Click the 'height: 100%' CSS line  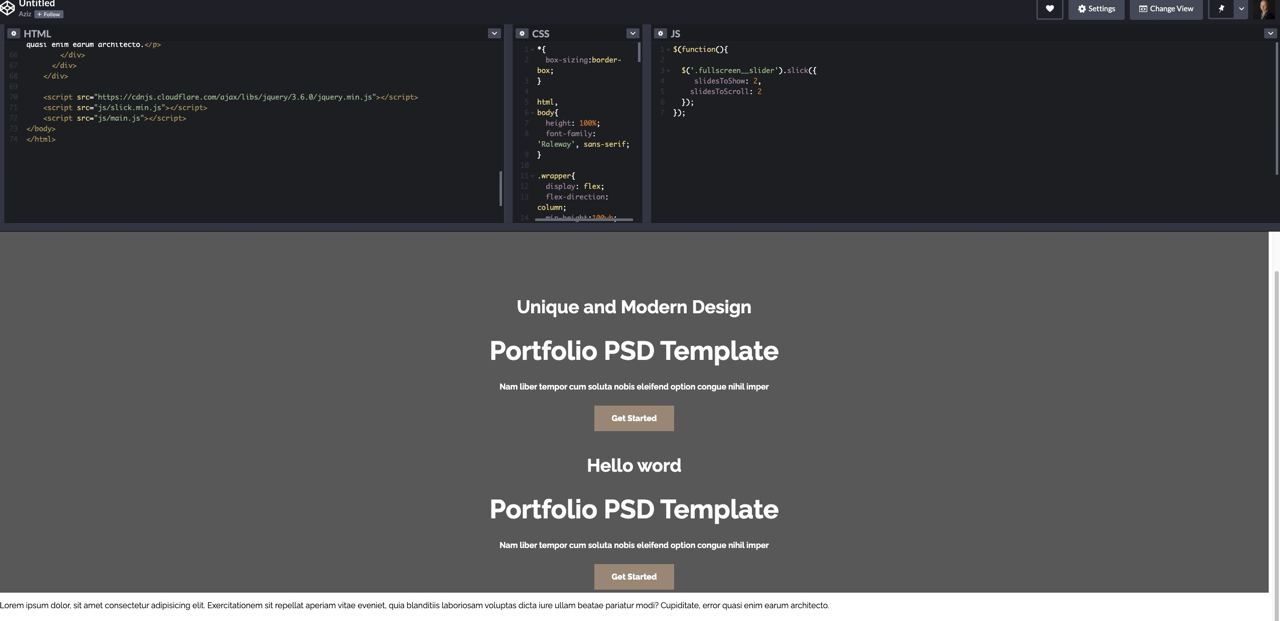click(573, 123)
